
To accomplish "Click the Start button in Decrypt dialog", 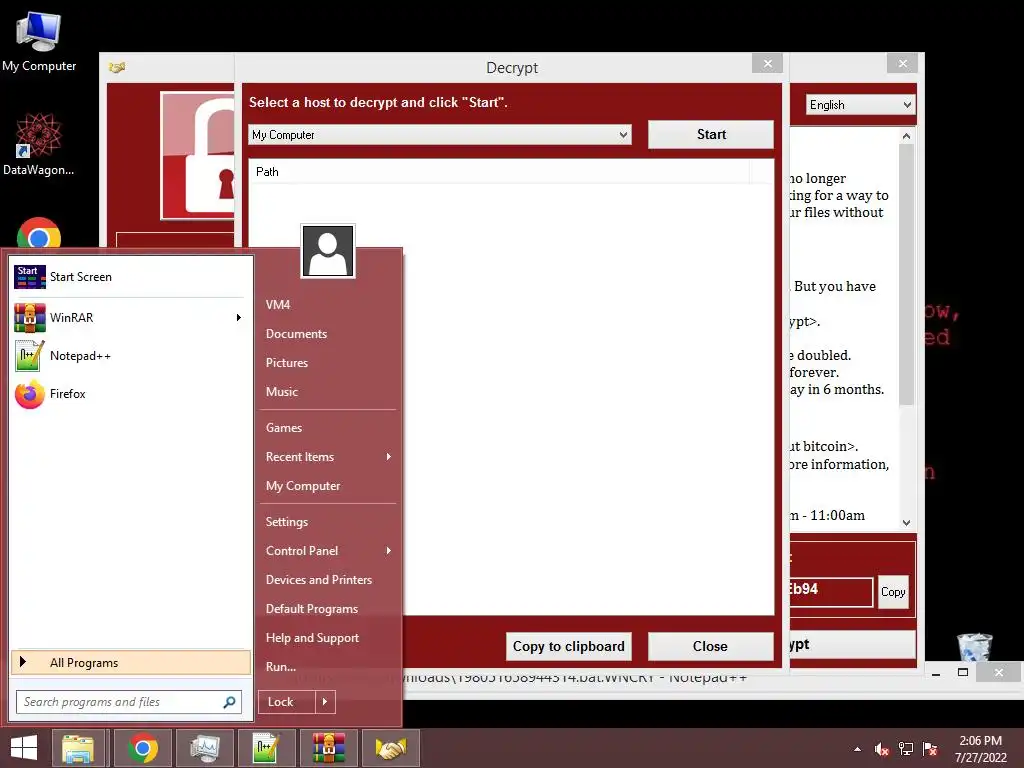I will 711,135.
